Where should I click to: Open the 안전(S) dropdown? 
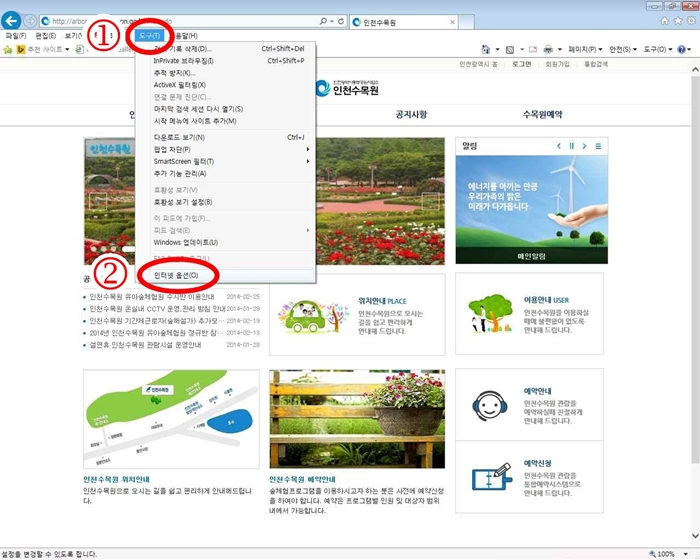tap(623, 49)
